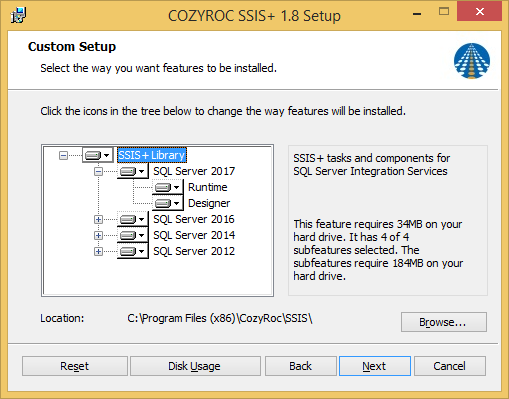
Task: Open SQL Server 2014 feature install dropdown
Action: [133, 235]
